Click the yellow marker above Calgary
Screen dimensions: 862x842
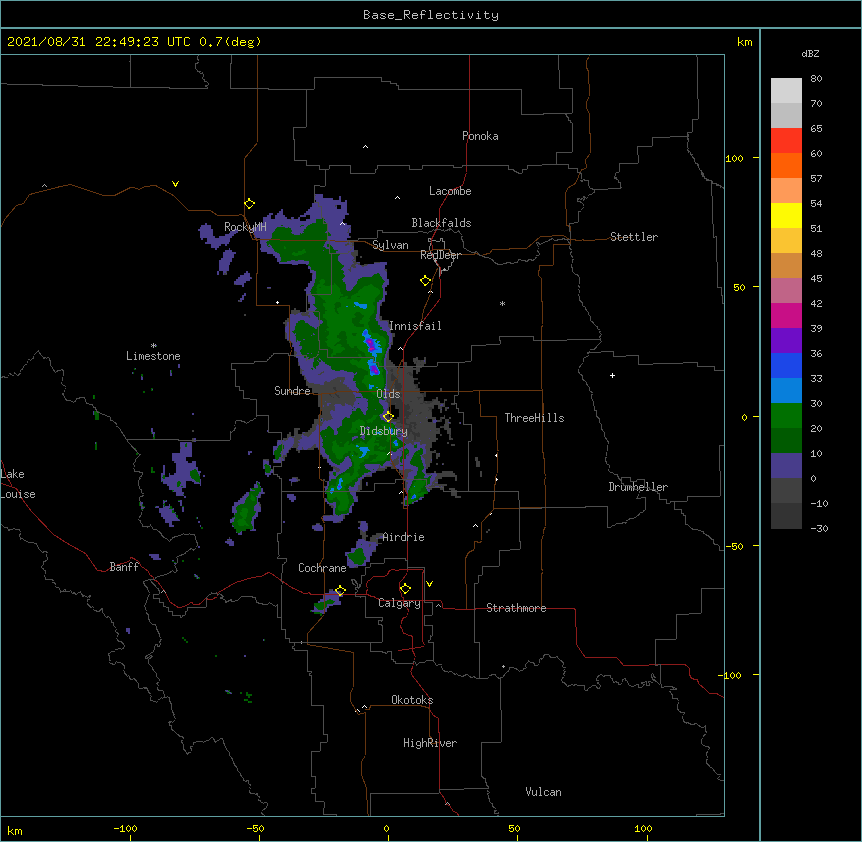click(x=405, y=589)
